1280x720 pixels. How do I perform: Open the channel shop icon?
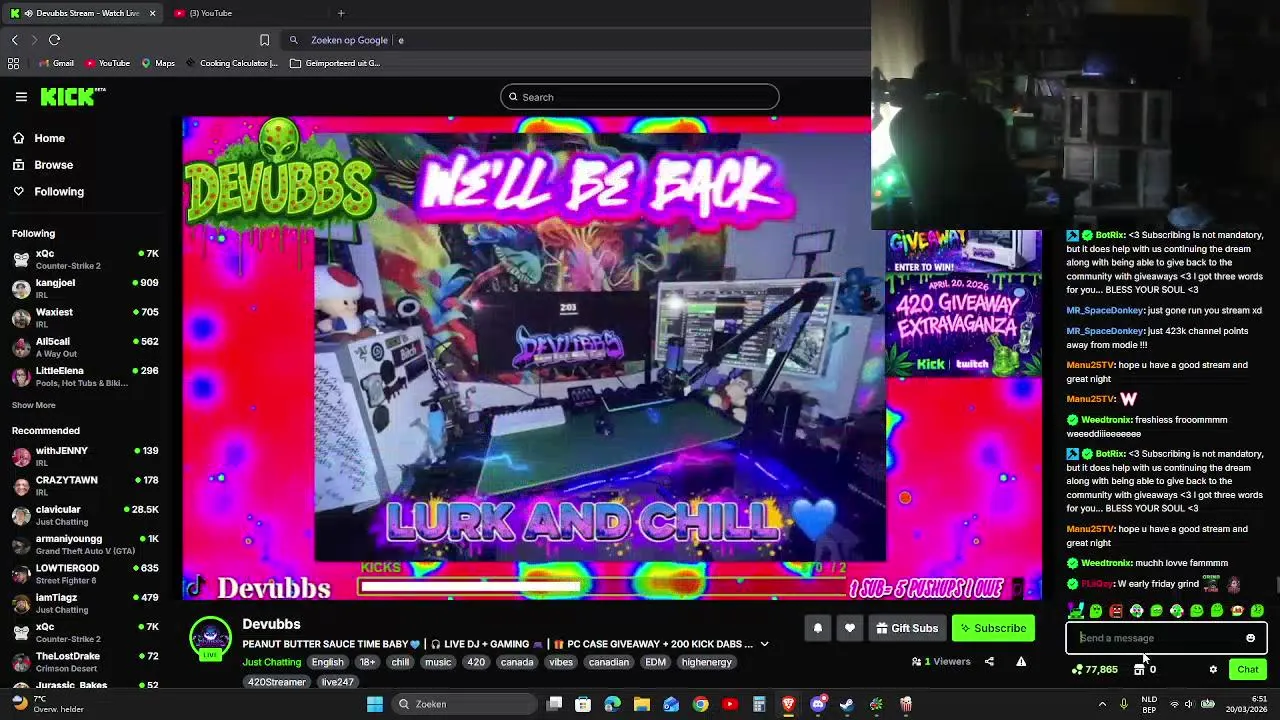click(x=1138, y=670)
